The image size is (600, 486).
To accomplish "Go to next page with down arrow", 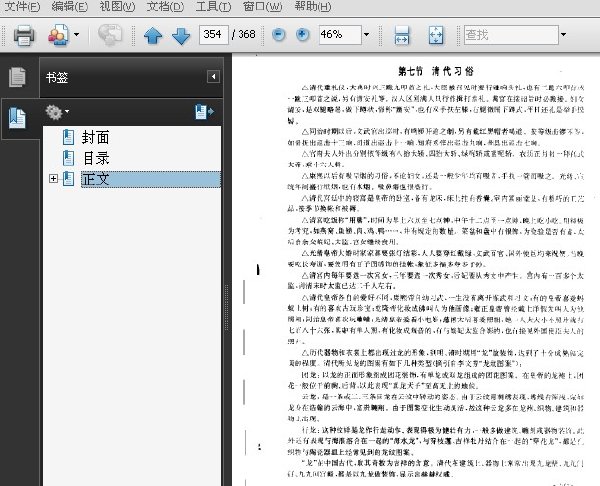I will pos(181,36).
